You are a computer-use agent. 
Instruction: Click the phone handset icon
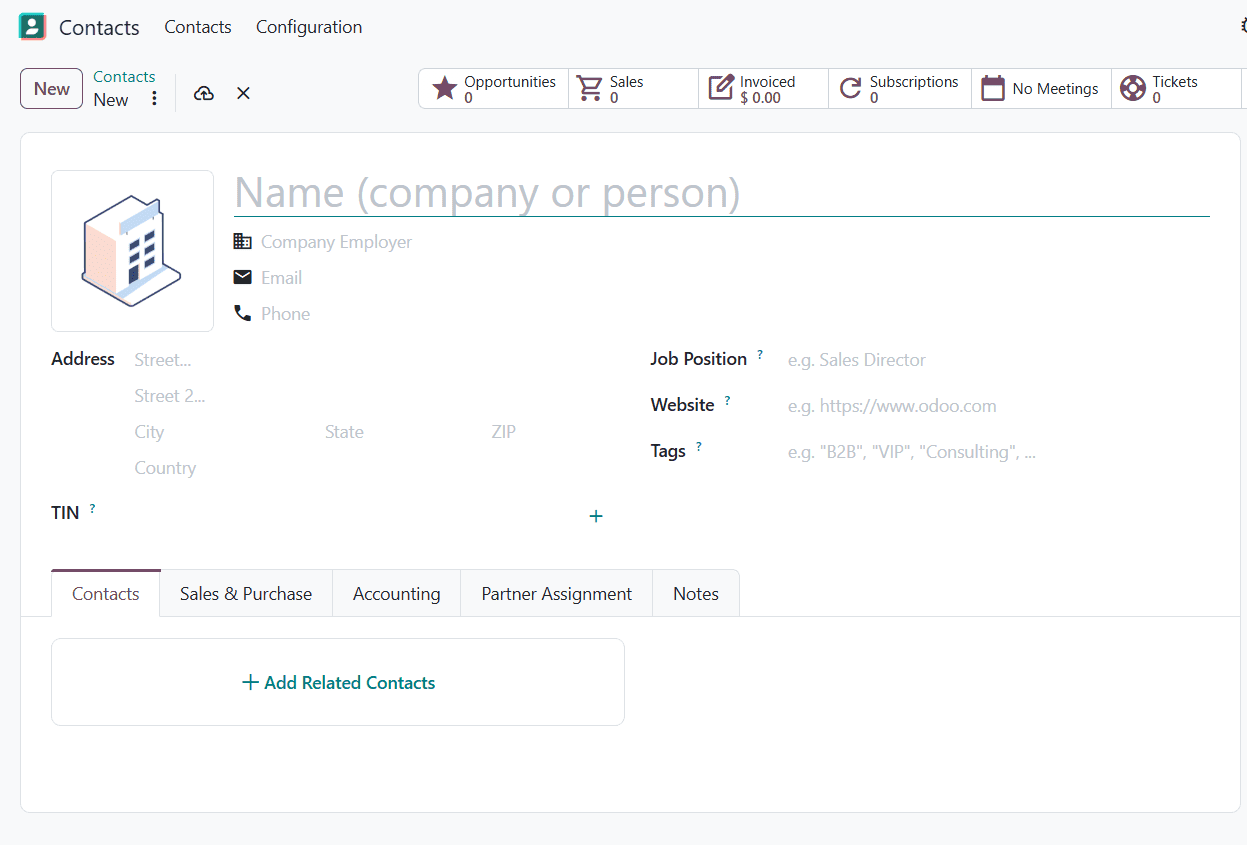coord(243,313)
